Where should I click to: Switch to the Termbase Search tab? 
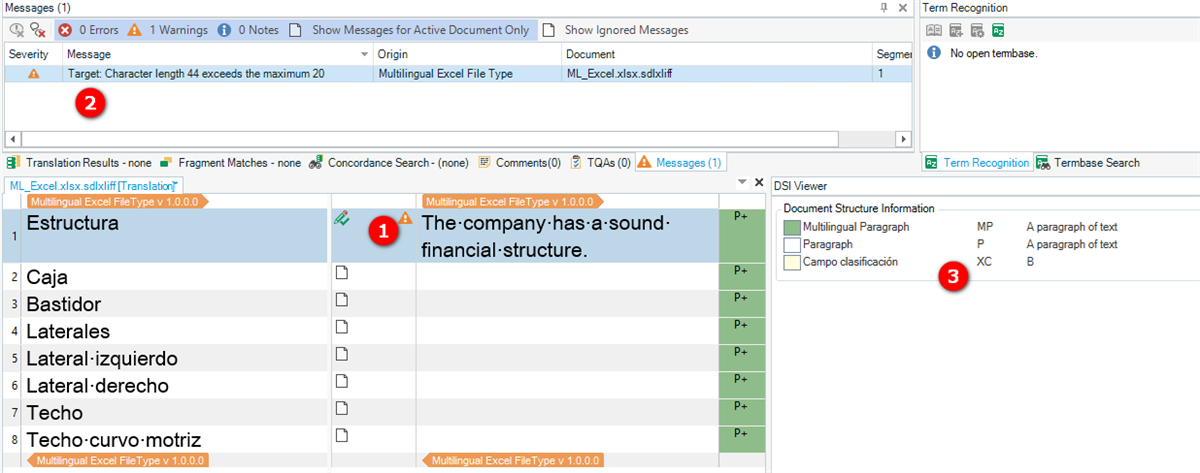[1087, 162]
